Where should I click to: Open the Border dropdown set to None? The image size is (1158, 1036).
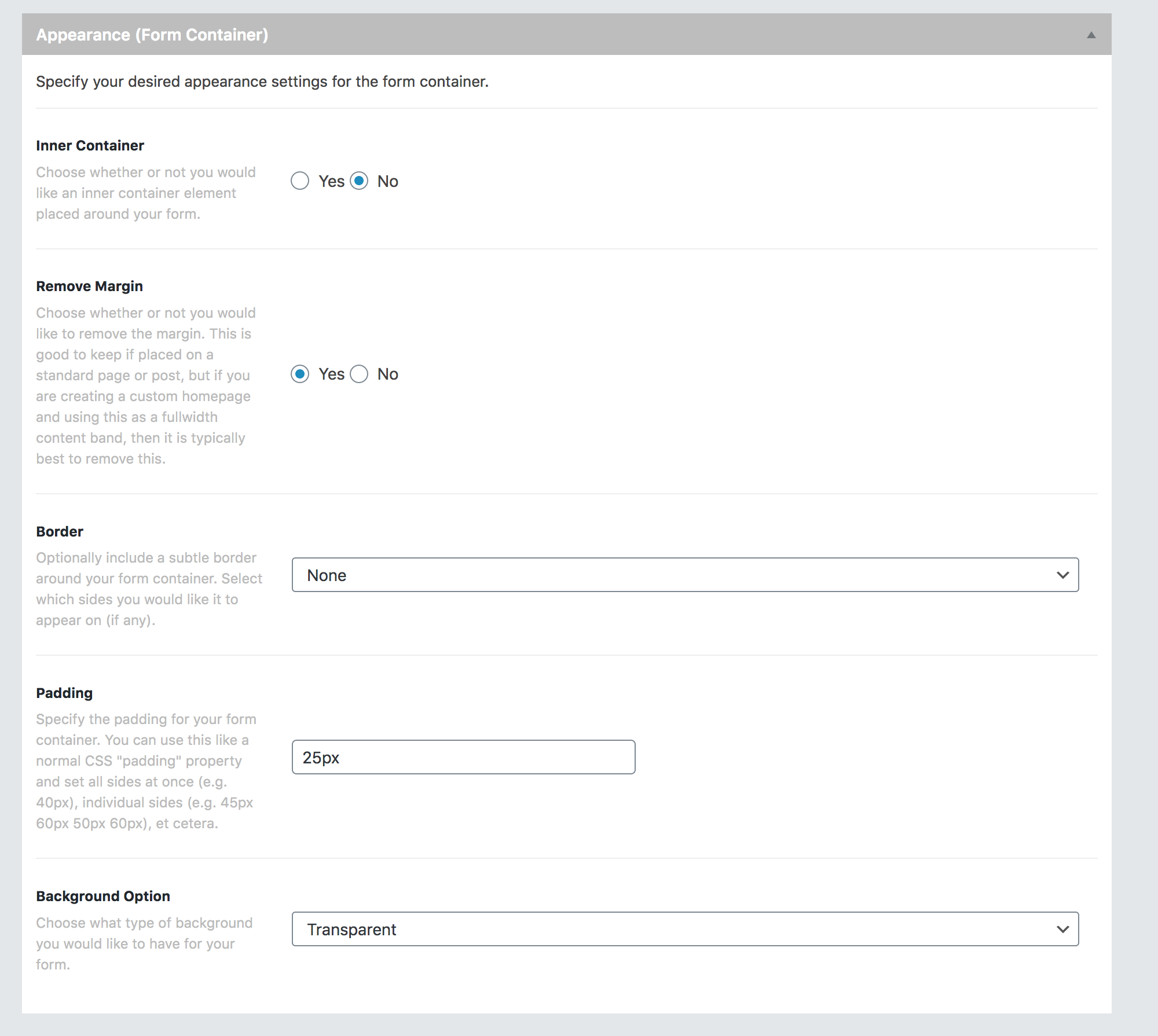coord(685,575)
